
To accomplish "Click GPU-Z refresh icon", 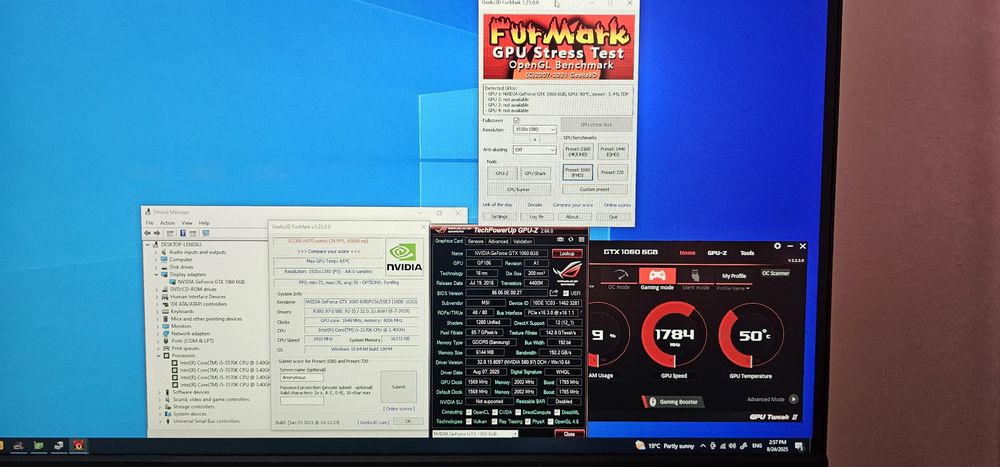I will pos(571,240).
